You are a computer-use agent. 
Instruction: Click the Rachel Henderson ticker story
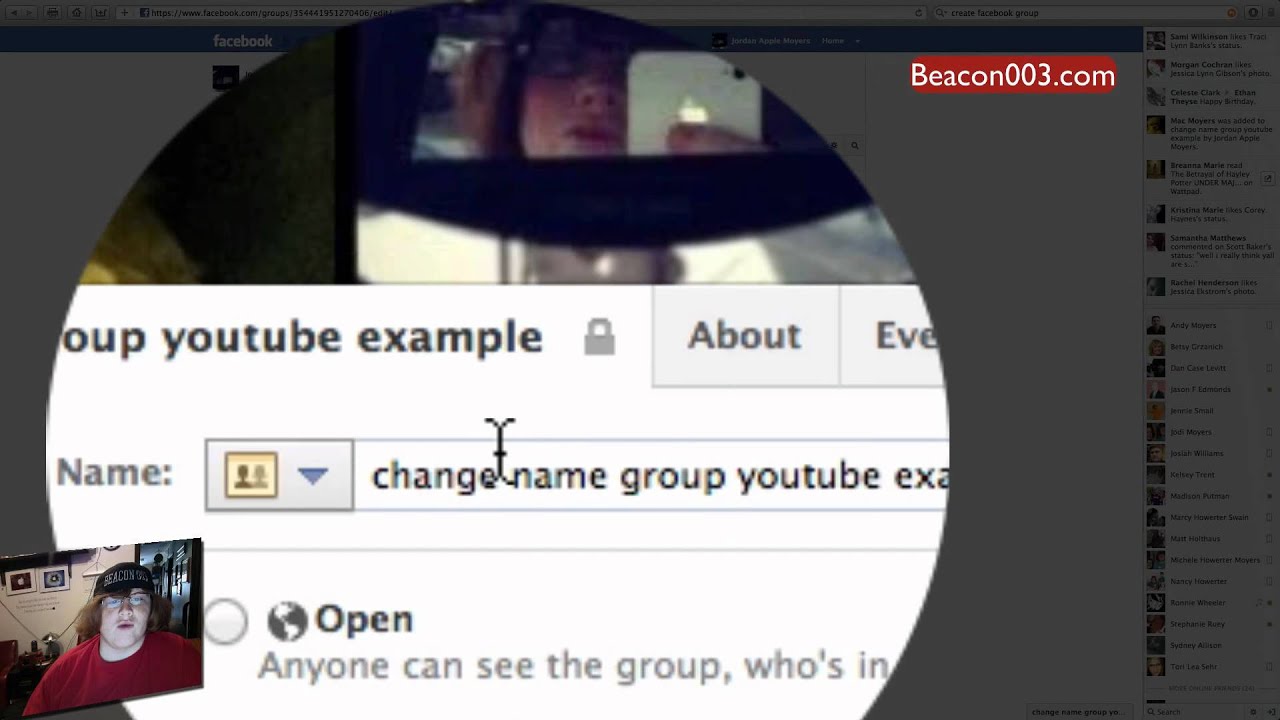click(1211, 287)
